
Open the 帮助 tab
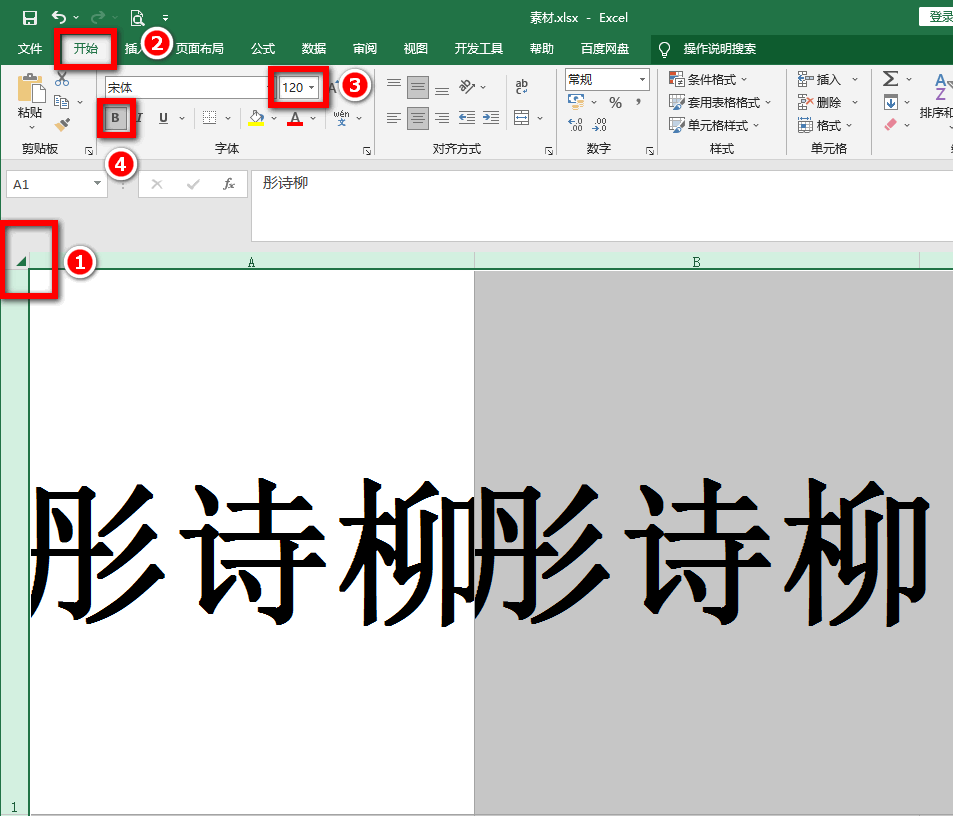pyautogui.click(x=542, y=49)
